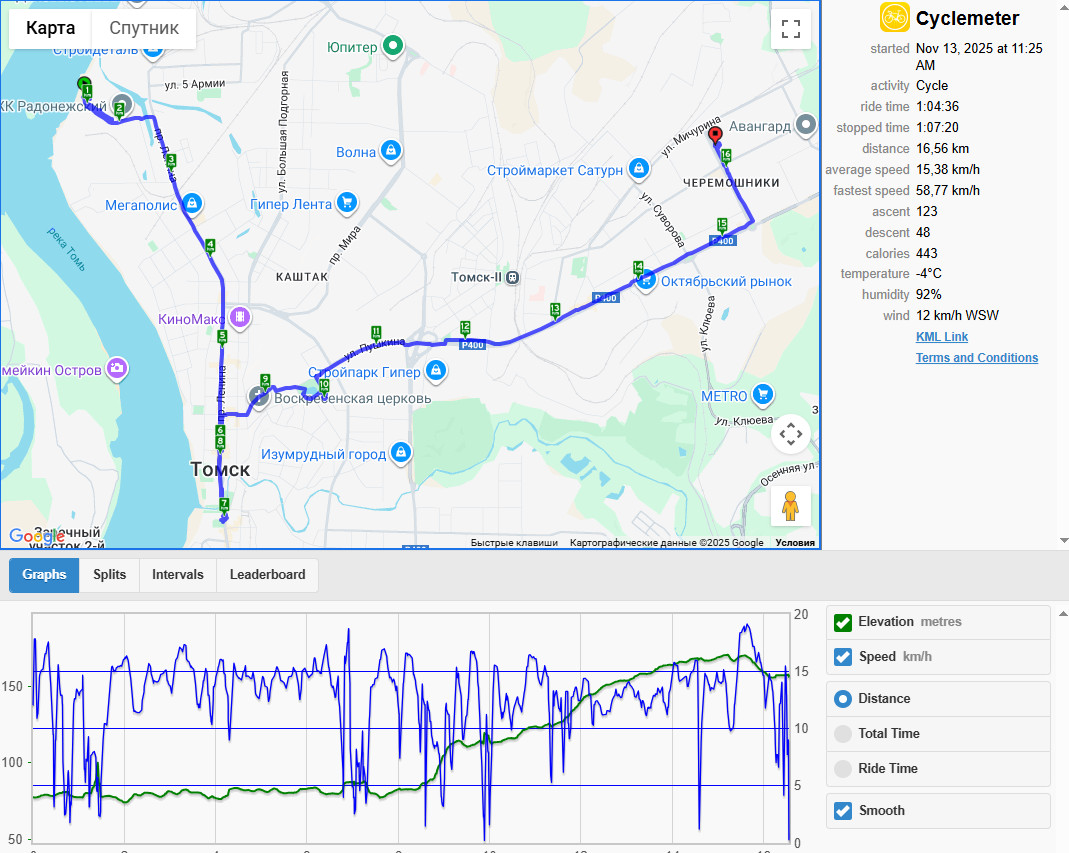Toggle the Speed km/h checkbox
Image resolution: width=1069 pixels, height=853 pixels.
pos(843,657)
